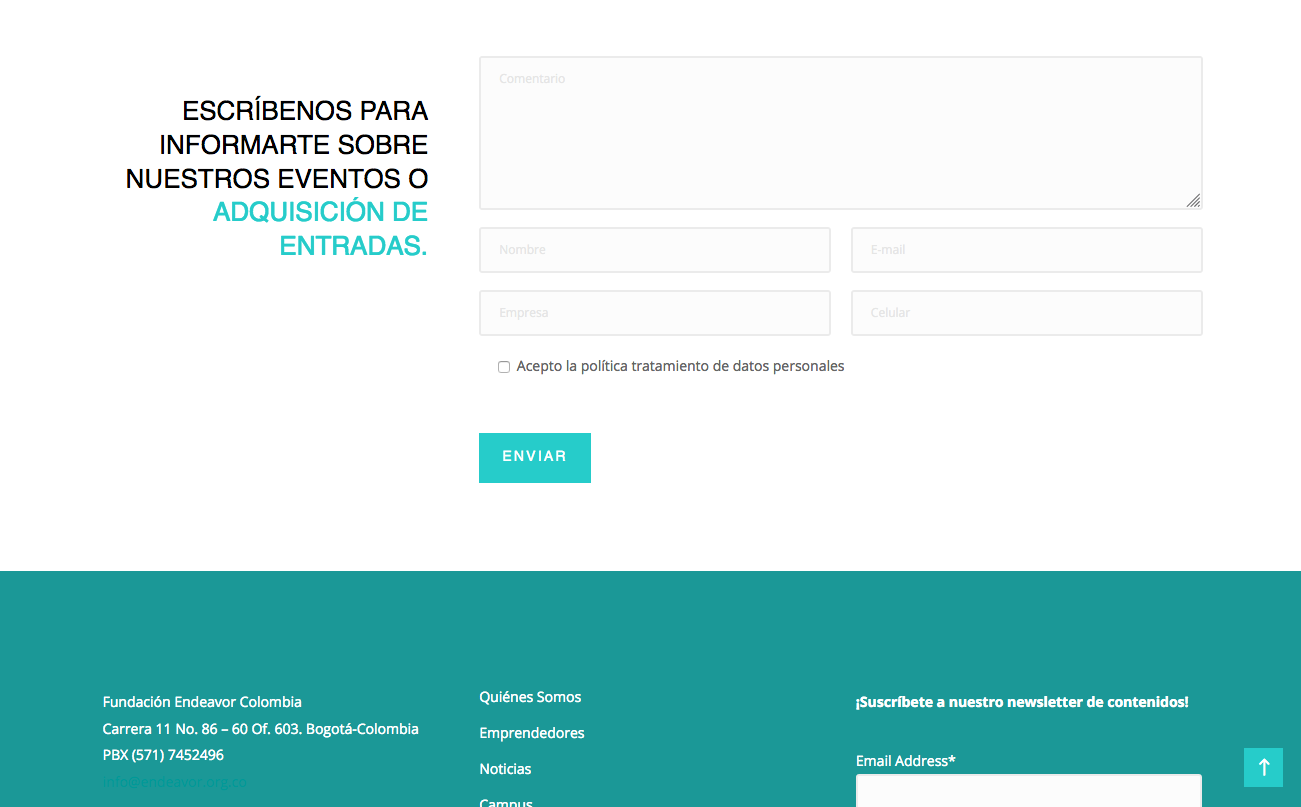The width and height of the screenshot is (1301, 807).
Task: Tick the data policy acceptance checkbox
Action: pyautogui.click(x=504, y=367)
